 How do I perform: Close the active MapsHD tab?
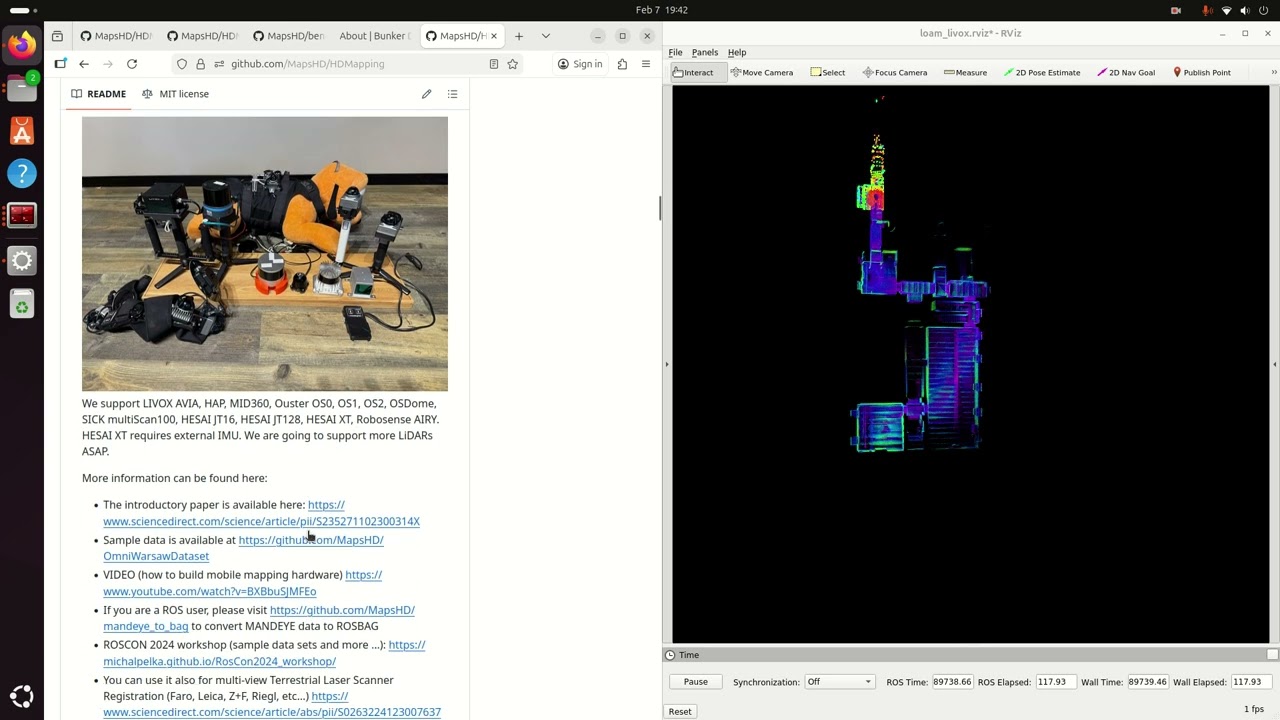pyautogui.click(x=494, y=36)
